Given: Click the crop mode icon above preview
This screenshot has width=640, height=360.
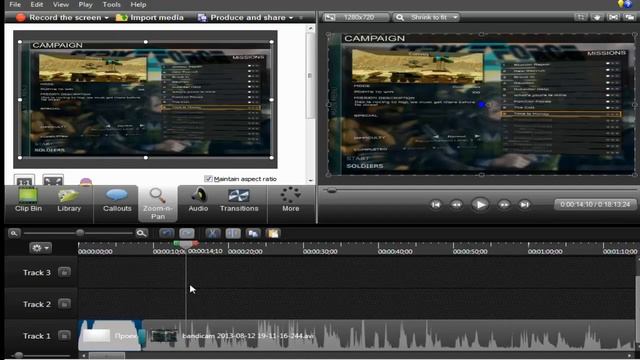Looking at the screenshot, I should coord(580,17).
